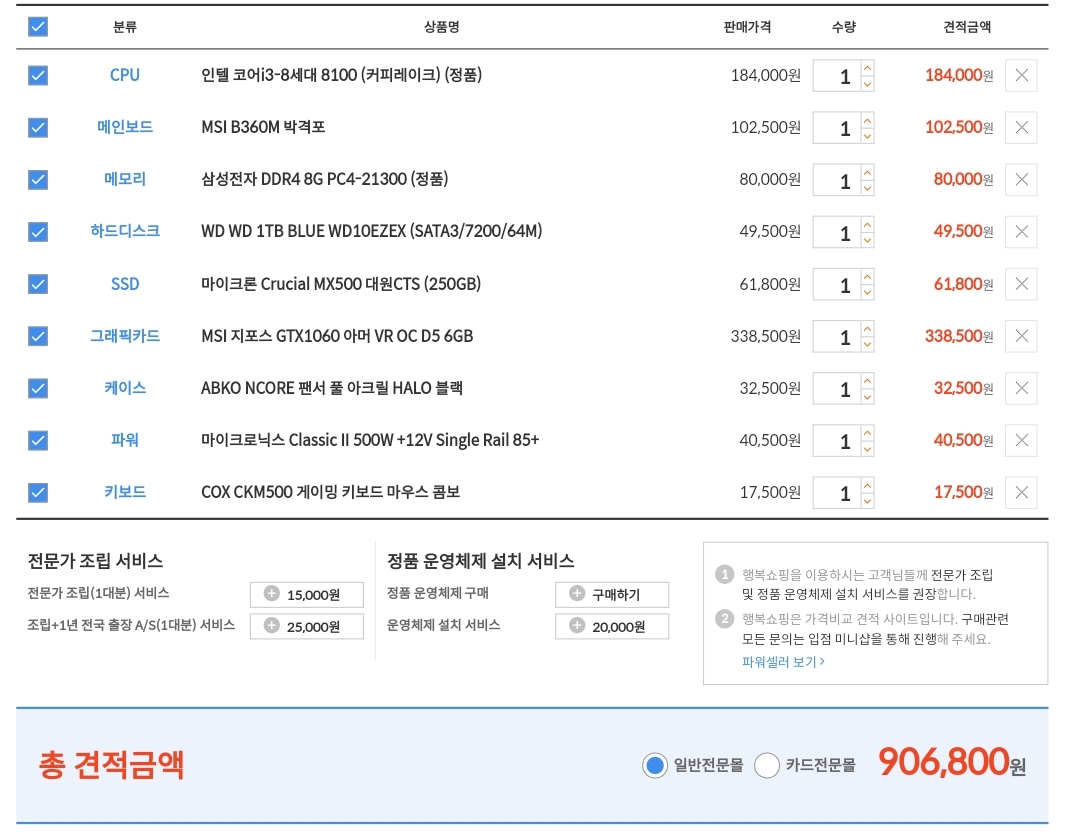
Task: Delete the 케이스 row using X icon
Action: click(x=1021, y=388)
